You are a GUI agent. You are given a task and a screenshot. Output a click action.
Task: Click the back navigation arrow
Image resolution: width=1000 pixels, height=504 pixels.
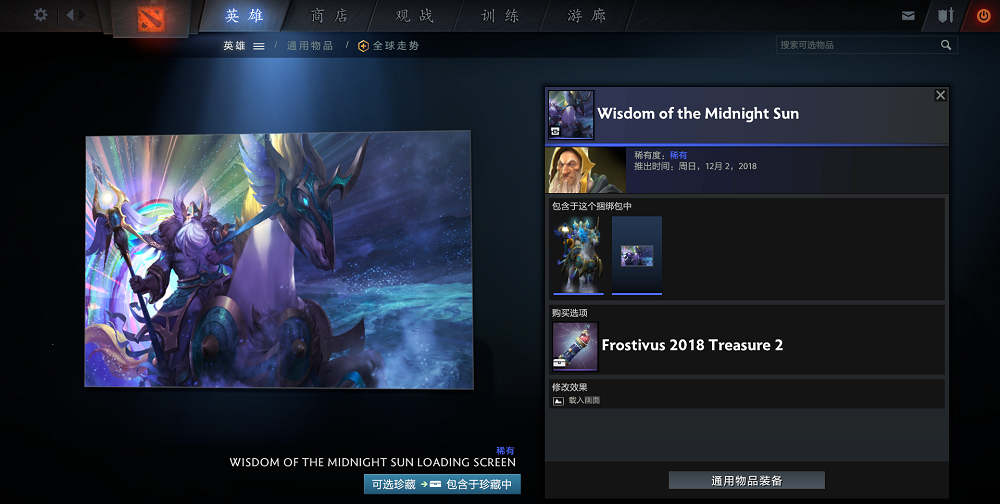[x=73, y=15]
